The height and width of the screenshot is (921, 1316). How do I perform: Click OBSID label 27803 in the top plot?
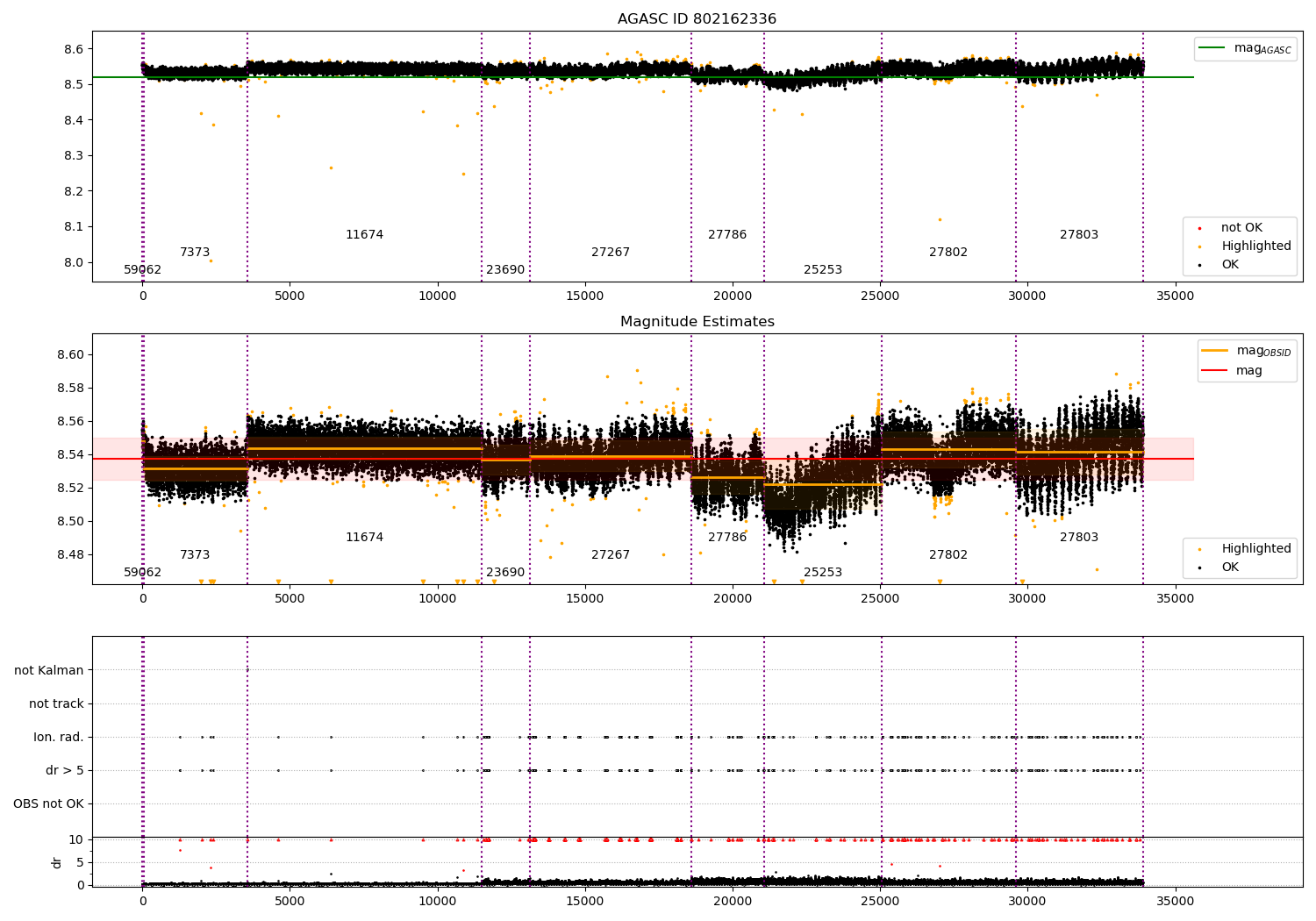[1079, 235]
